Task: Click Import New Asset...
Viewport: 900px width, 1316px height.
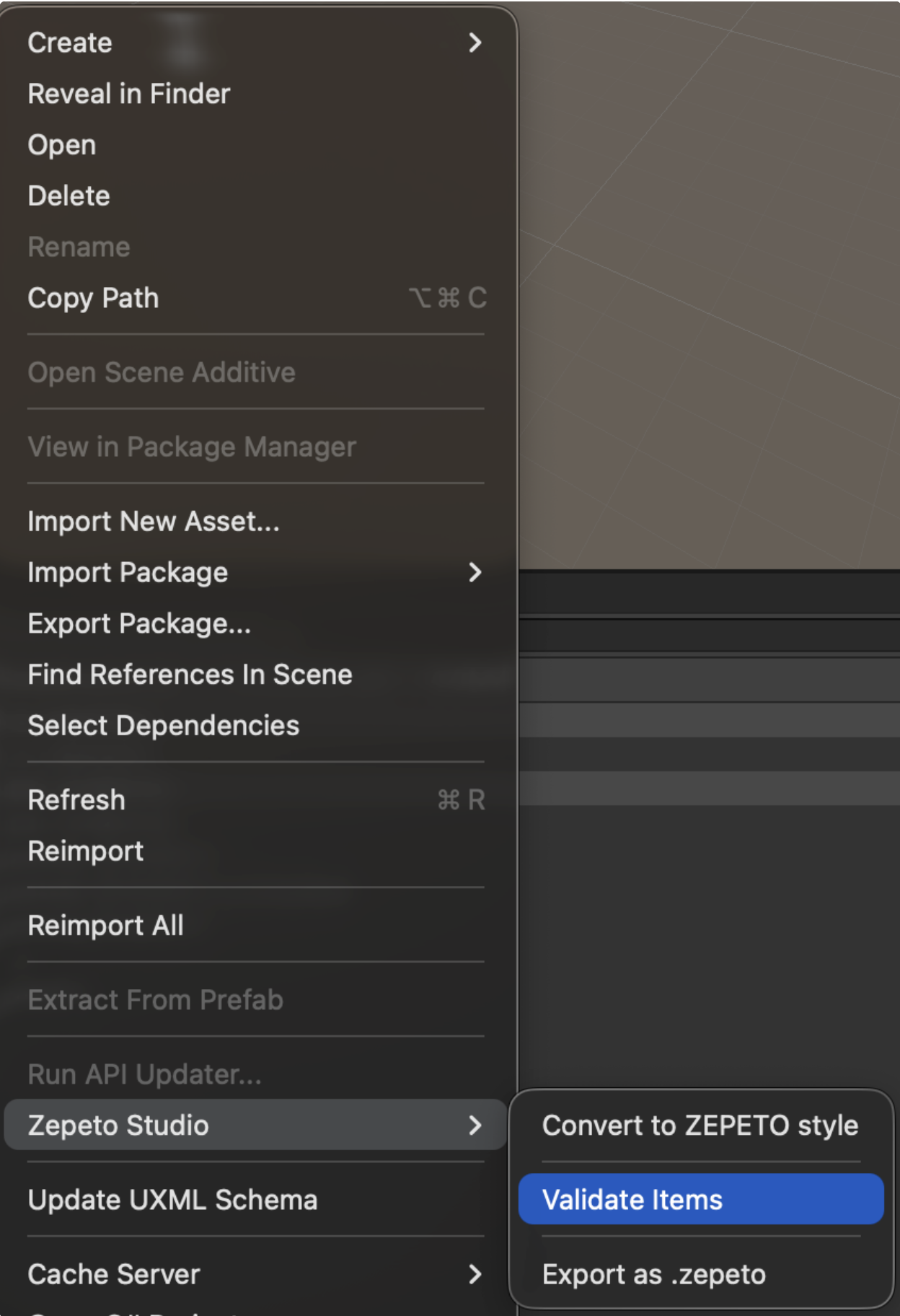Action: 255,522
